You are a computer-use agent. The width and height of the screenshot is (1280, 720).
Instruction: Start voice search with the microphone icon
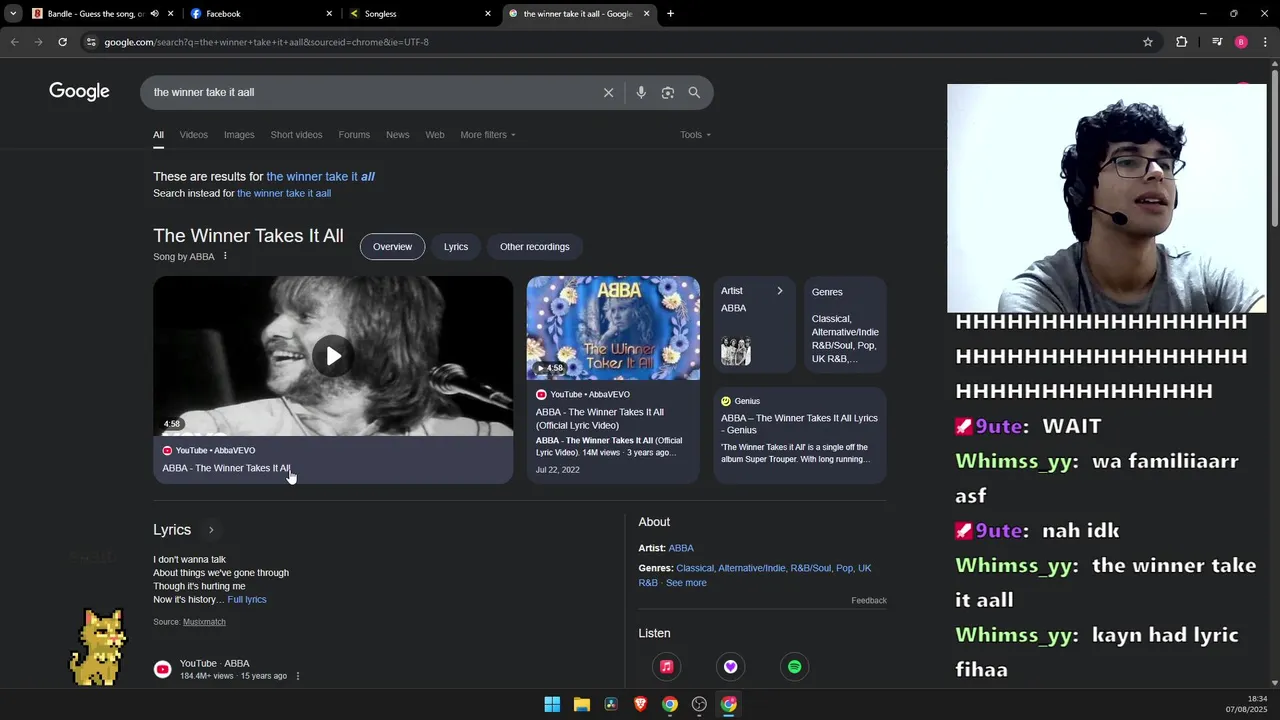point(641,92)
